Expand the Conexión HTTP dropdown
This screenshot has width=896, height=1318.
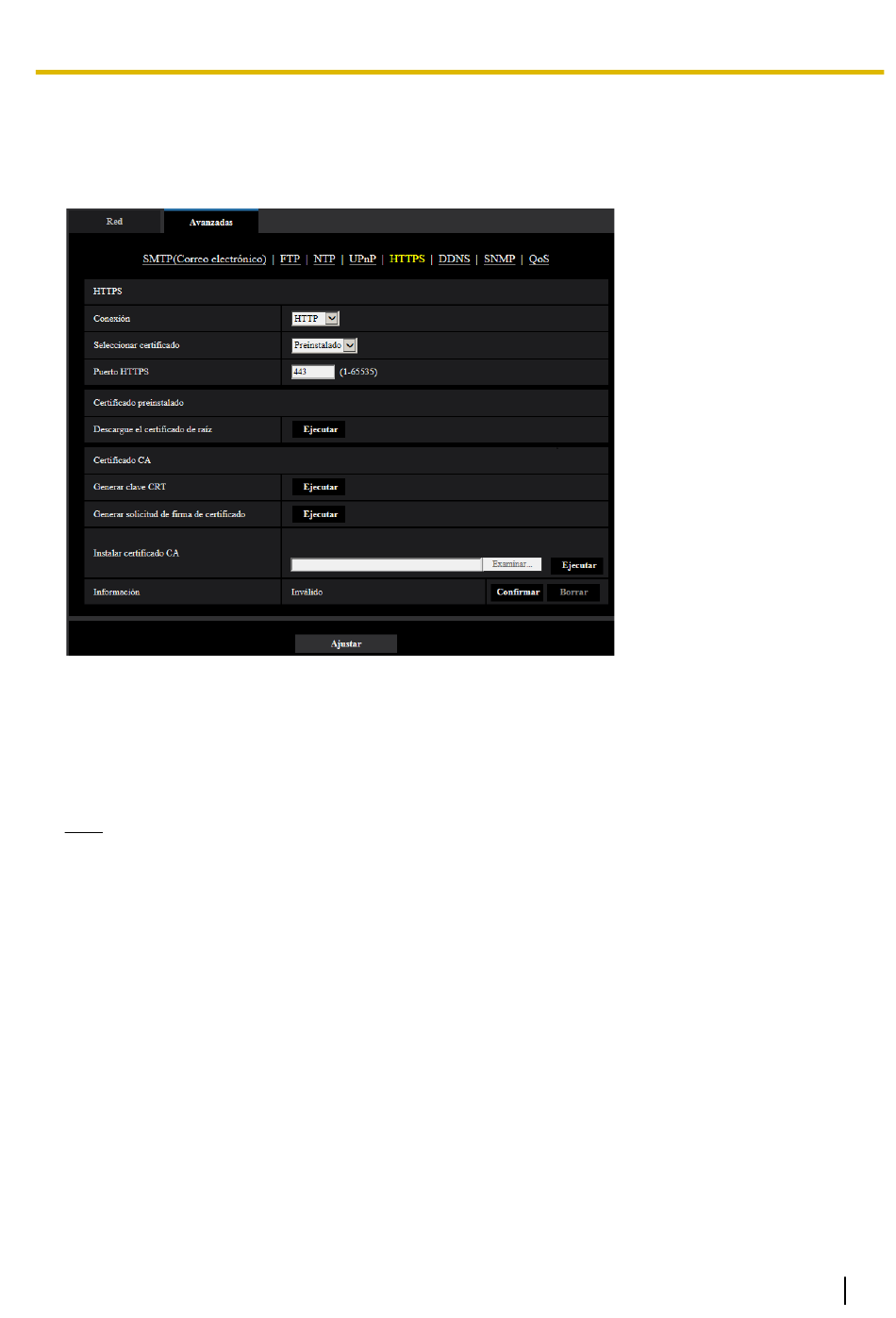pos(315,319)
